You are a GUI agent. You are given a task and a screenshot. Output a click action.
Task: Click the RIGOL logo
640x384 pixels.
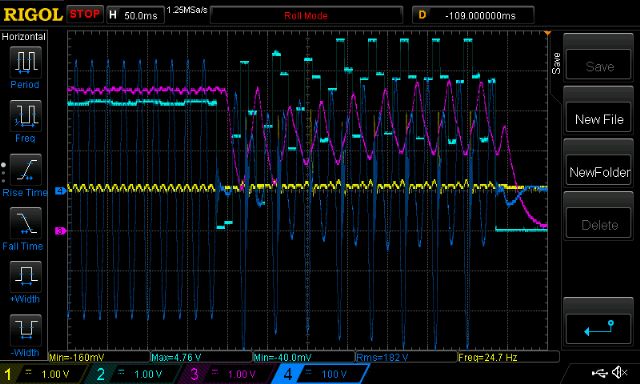pyautogui.click(x=33, y=15)
